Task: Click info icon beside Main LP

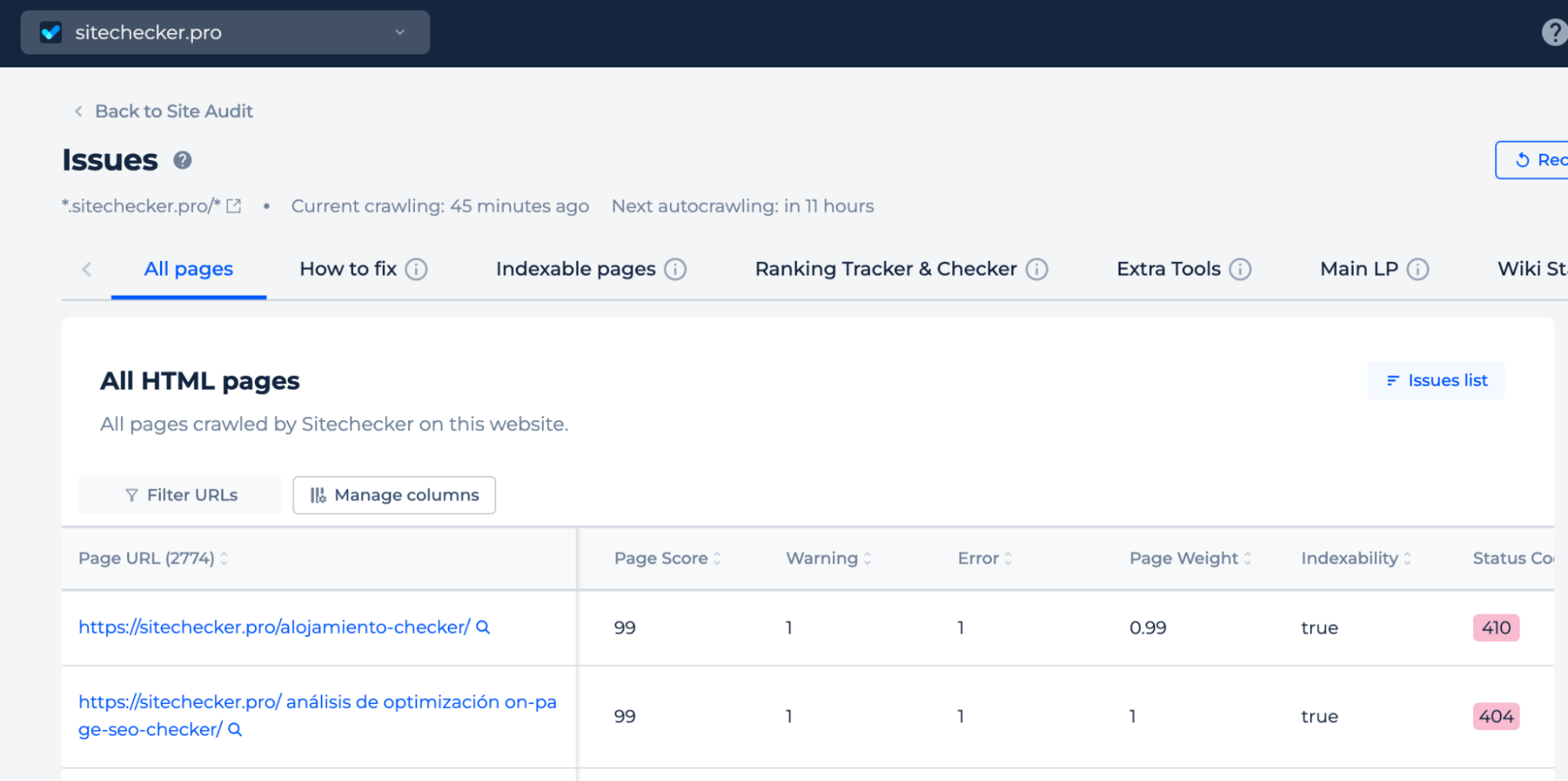Action: pyautogui.click(x=1418, y=270)
